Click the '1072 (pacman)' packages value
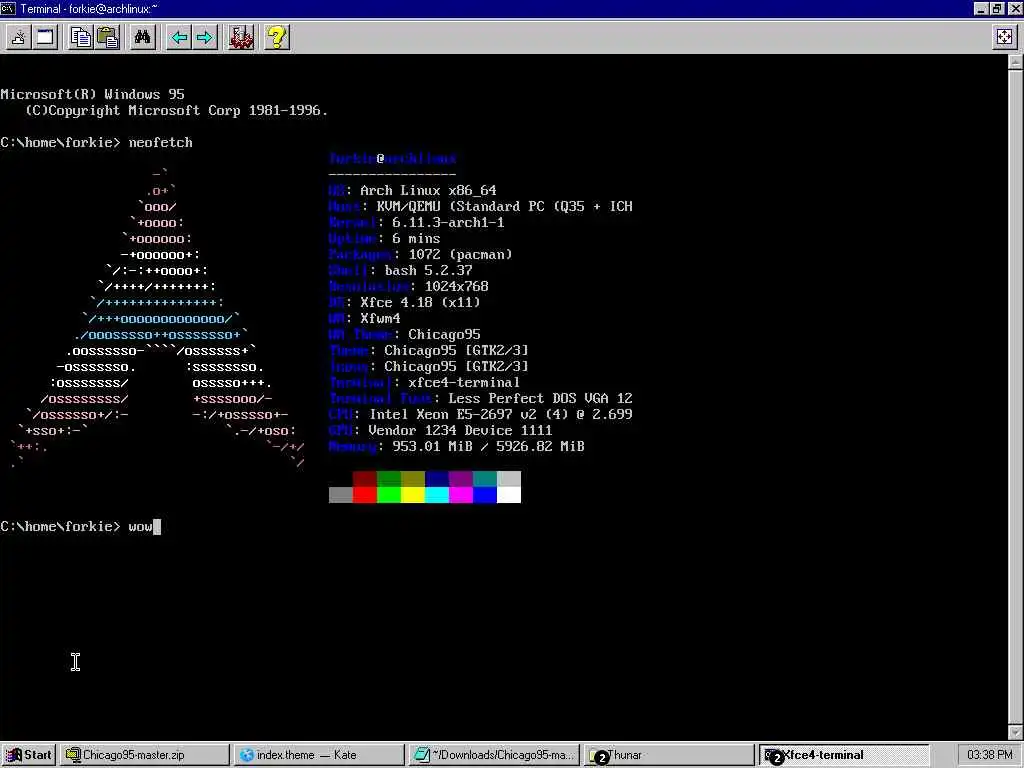 click(x=460, y=254)
